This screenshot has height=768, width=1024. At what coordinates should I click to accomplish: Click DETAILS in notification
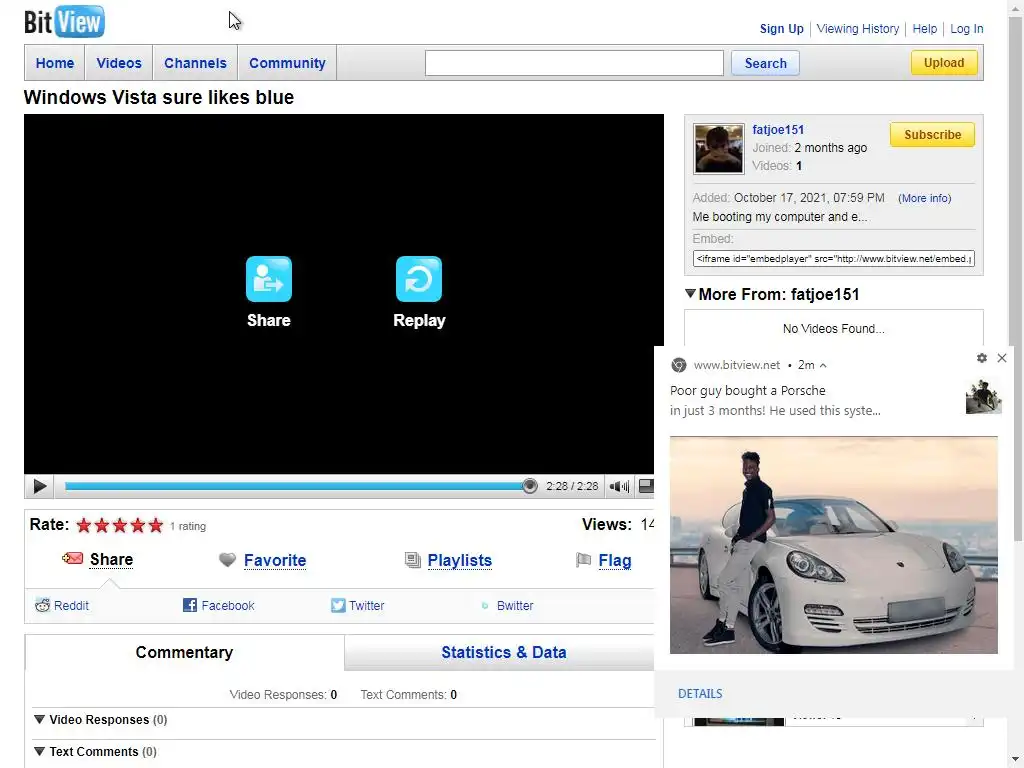click(700, 694)
